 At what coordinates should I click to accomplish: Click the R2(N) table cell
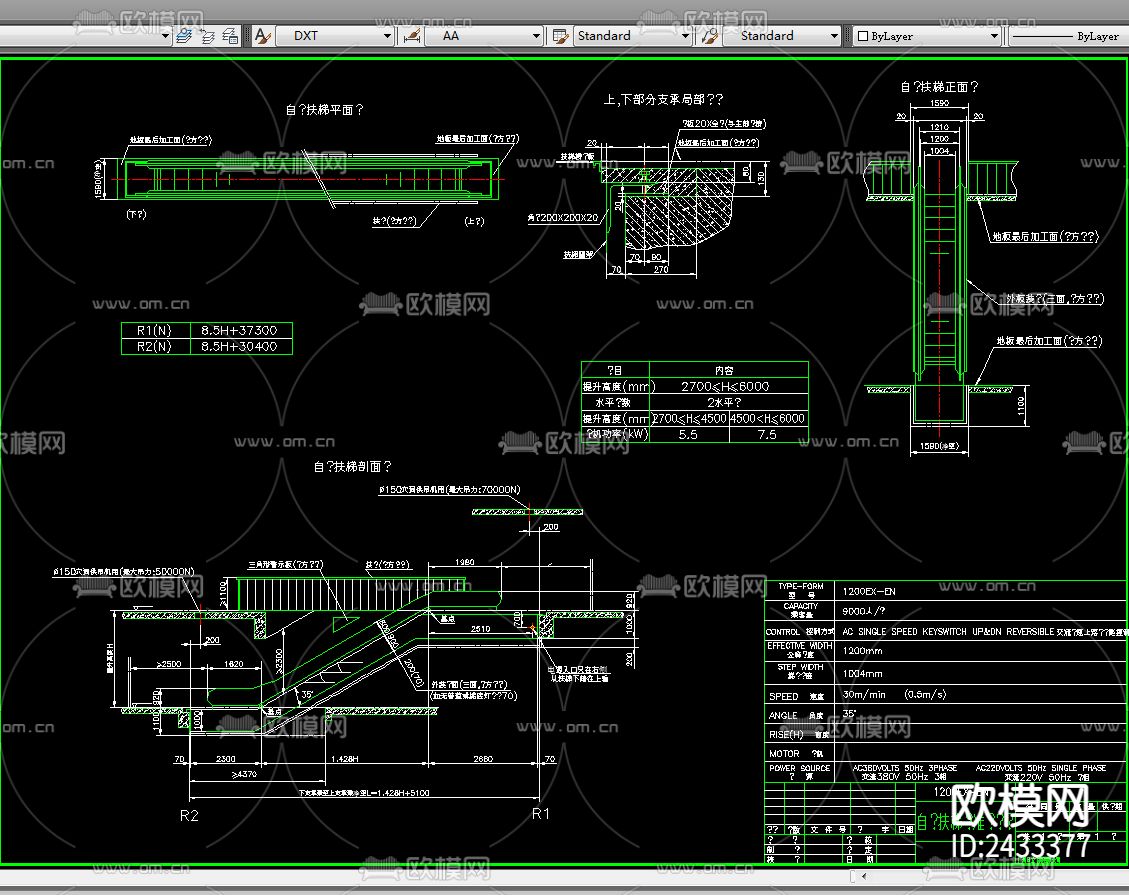pyautogui.click(x=154, y=346)
